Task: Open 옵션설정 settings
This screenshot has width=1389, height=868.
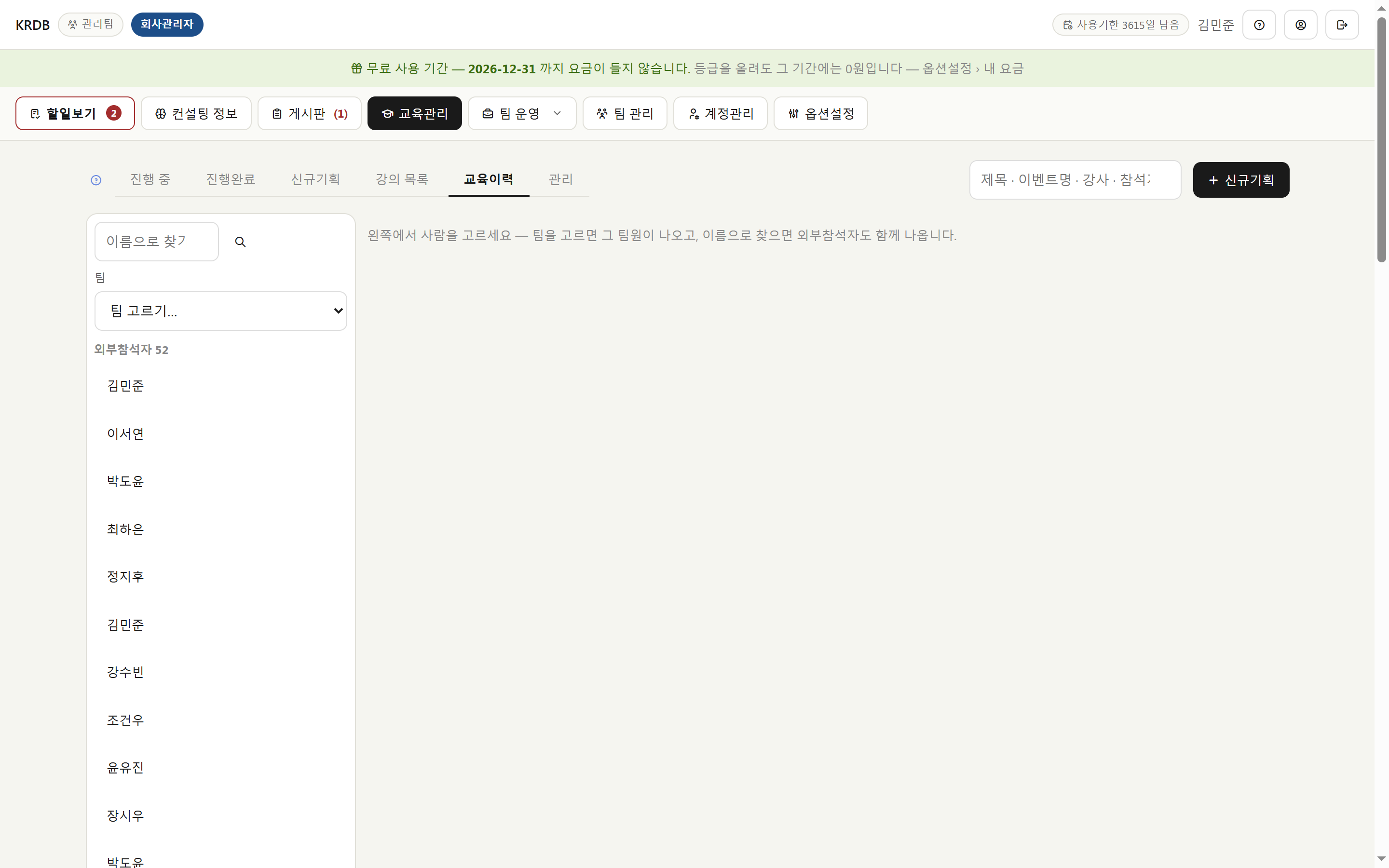Action: tap(820, 113)
